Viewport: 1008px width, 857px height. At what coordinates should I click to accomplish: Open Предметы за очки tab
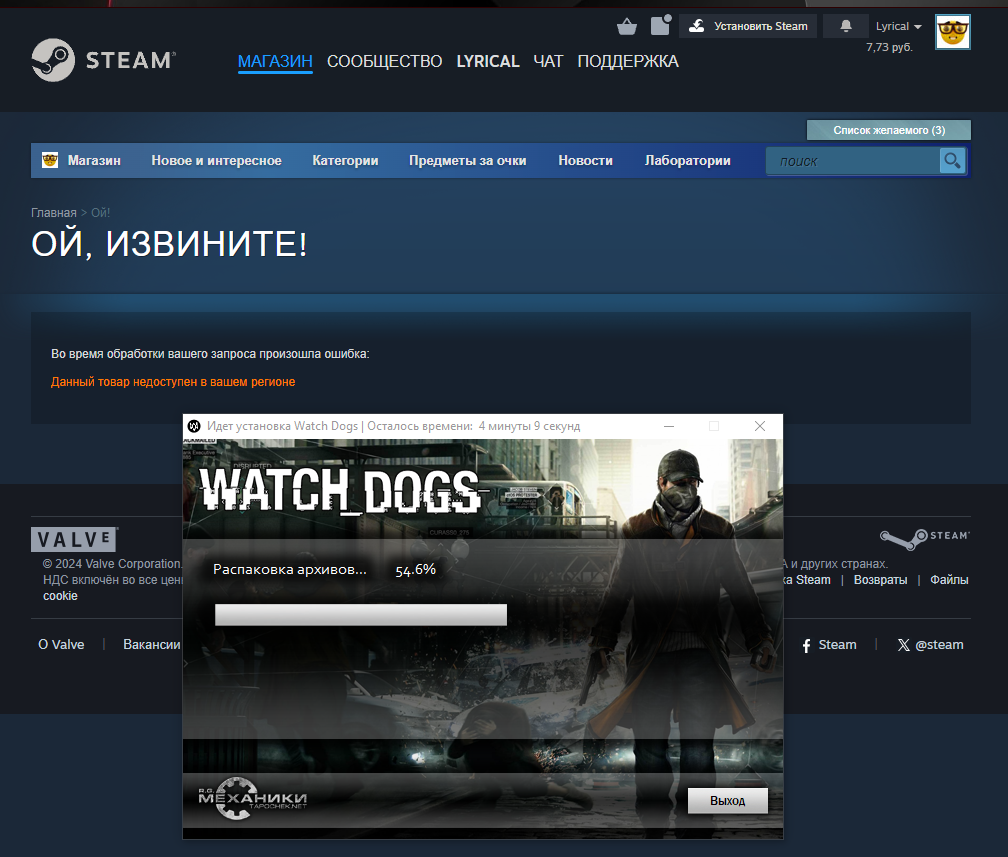[468, 161]
